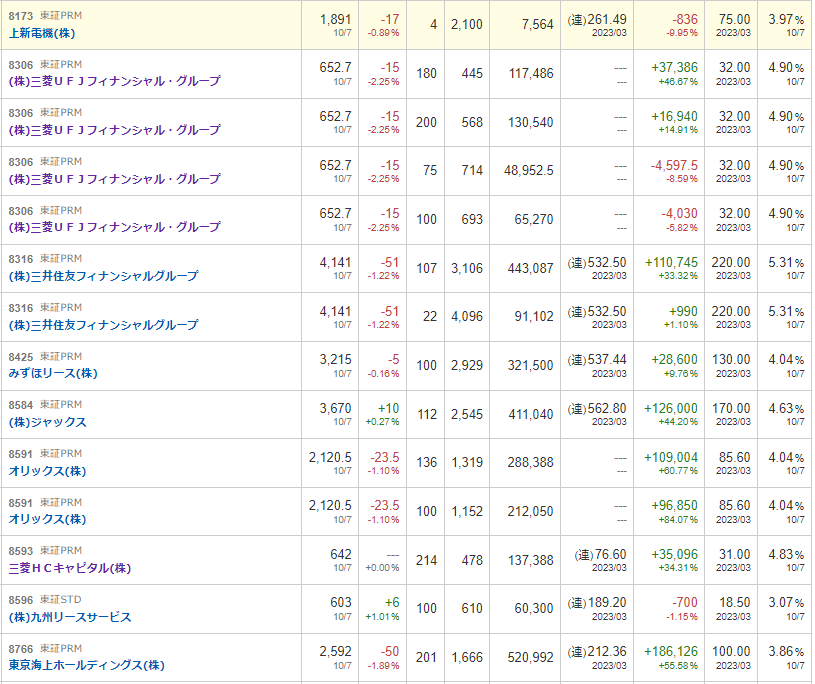Select the (連)76.60 EPS value

[600, 555]
